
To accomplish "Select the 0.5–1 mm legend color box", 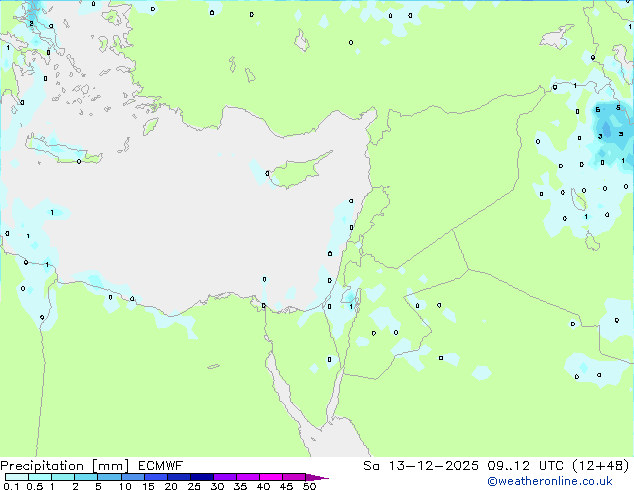I will (40, 477).
